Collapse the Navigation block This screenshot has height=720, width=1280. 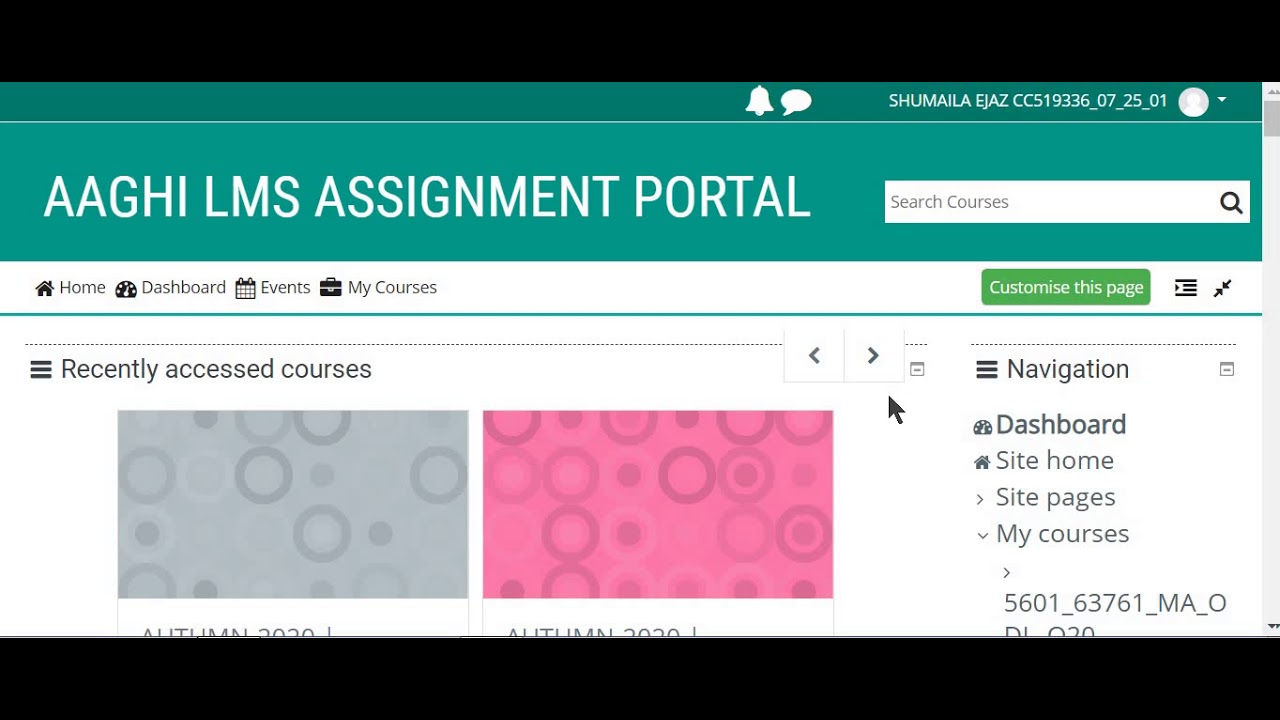(1227, 369)
